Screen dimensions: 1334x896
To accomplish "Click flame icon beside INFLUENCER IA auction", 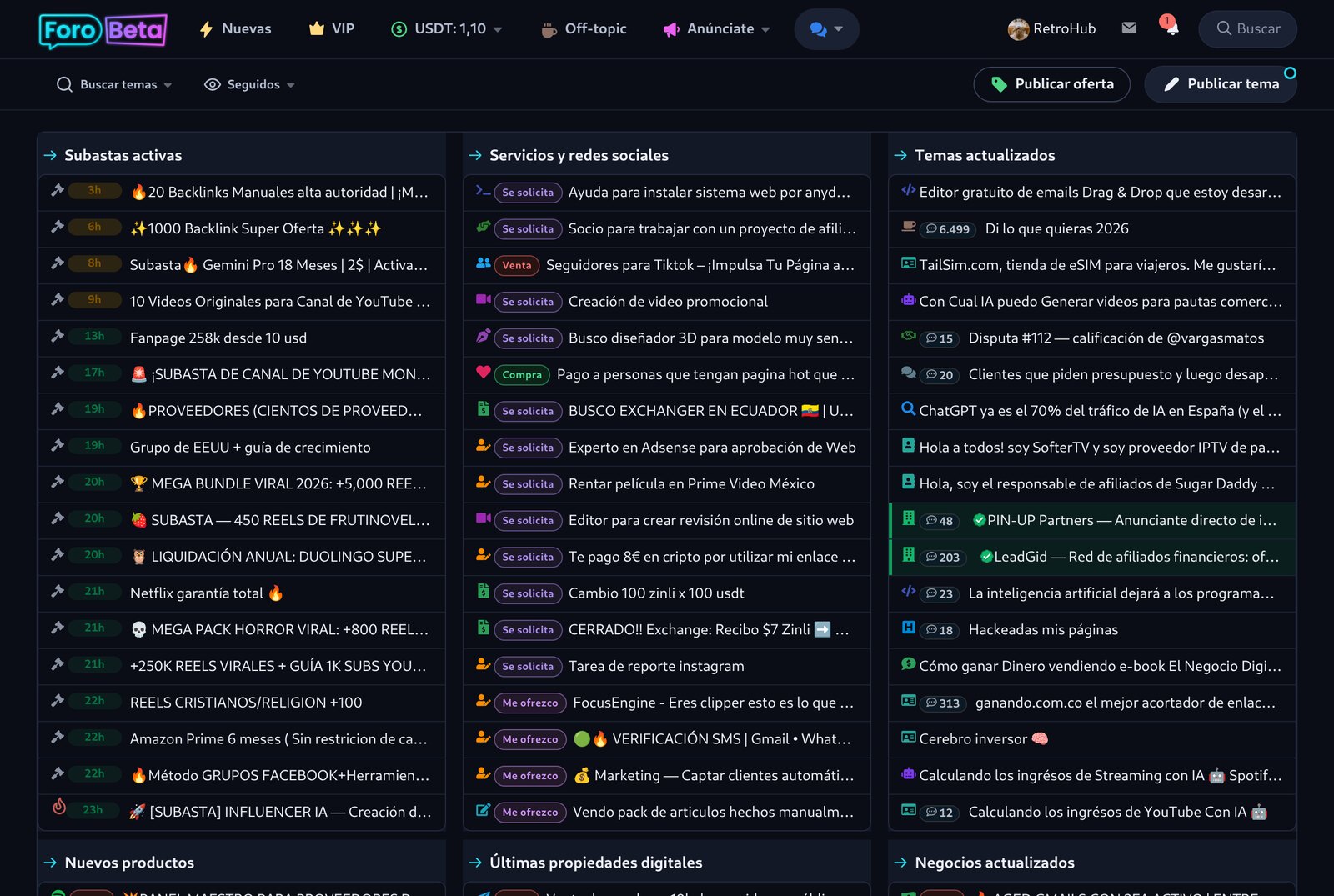I will tap(59, 806).
